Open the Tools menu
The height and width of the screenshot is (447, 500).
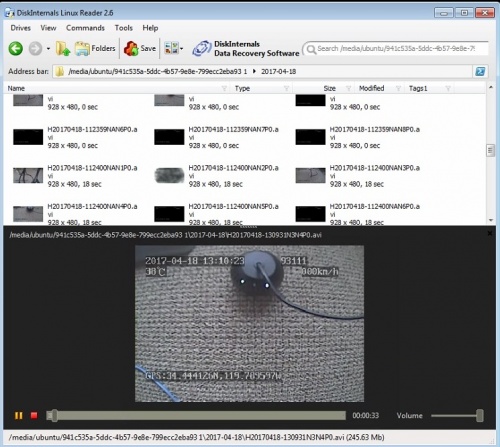[124, 28]
